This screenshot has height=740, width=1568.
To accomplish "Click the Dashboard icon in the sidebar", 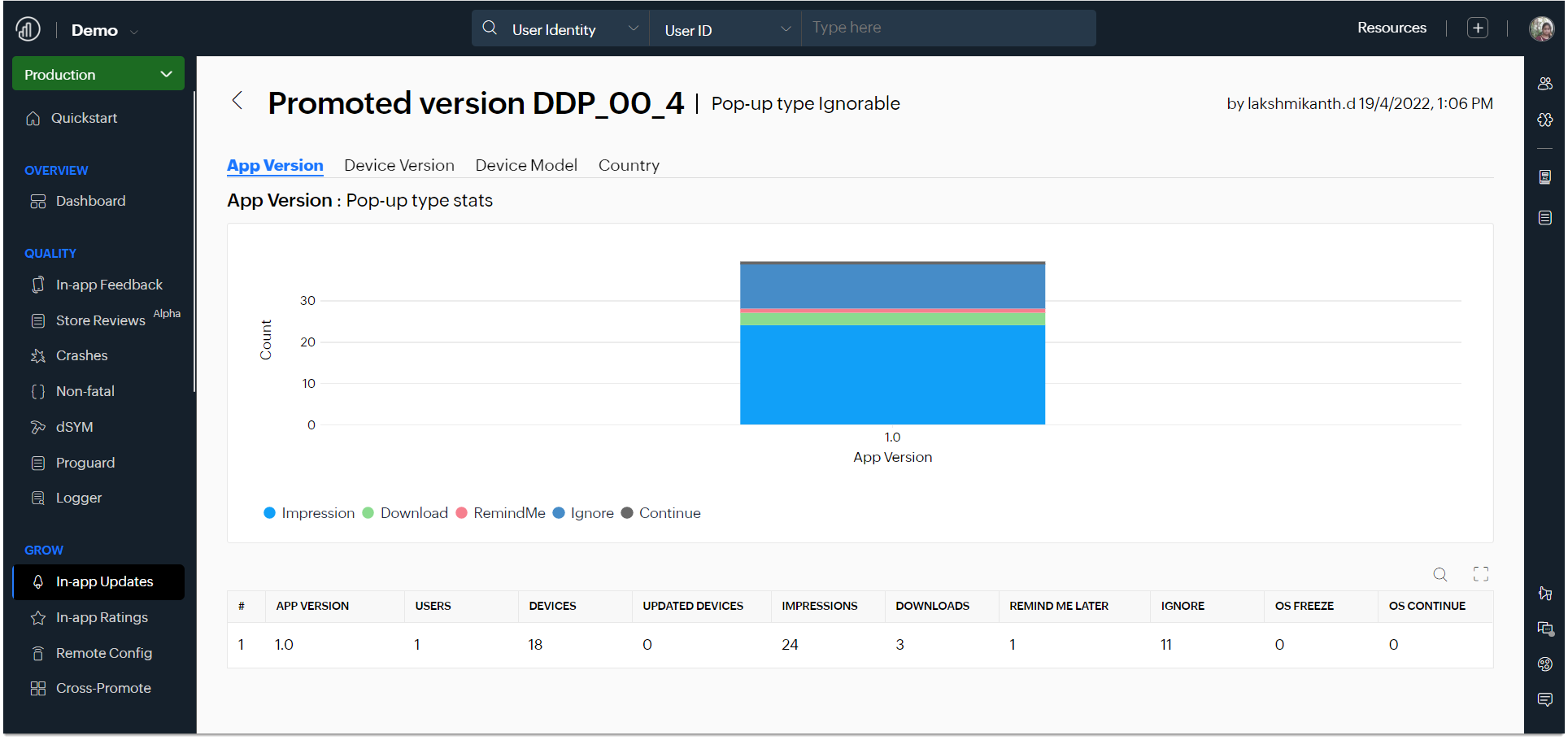I will 38,201.
